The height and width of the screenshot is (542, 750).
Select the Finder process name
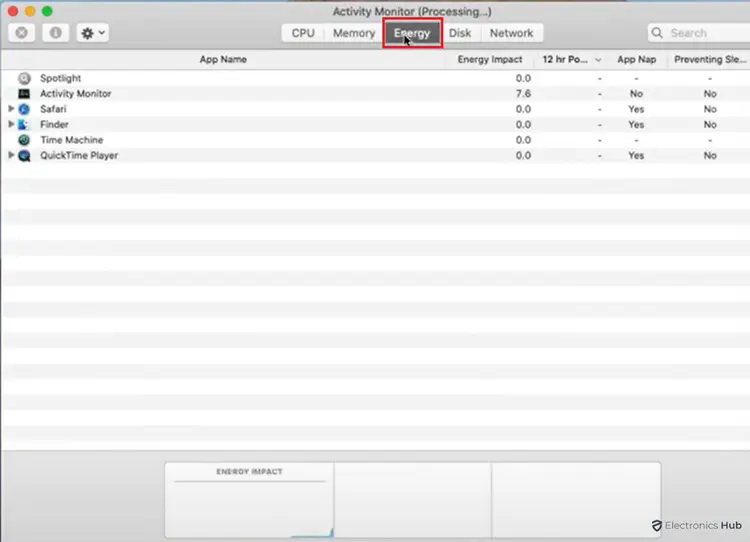(x=54, y=124)
